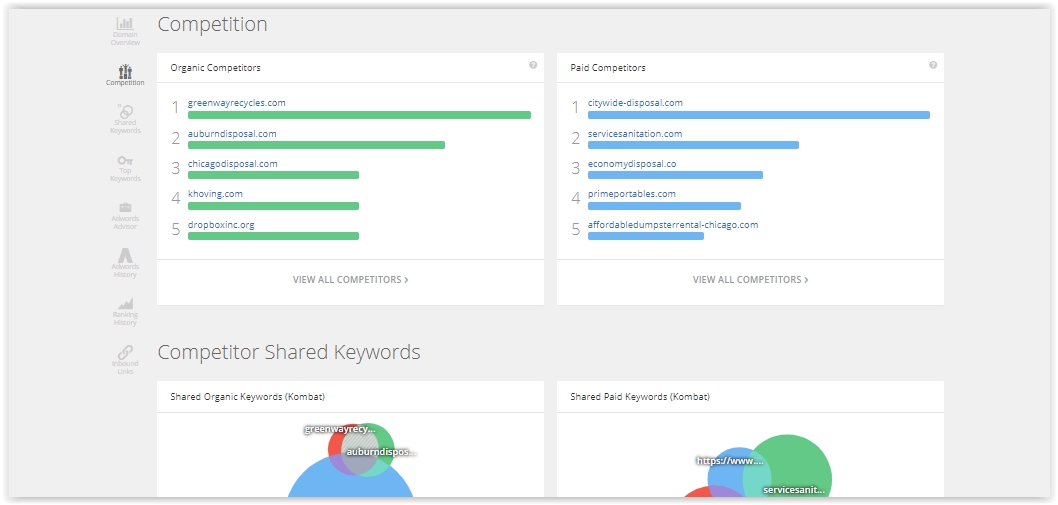Open khoving.com competitor link
Image resolution: width=1058 pixels, height=505 pixels.
[215, 194]
